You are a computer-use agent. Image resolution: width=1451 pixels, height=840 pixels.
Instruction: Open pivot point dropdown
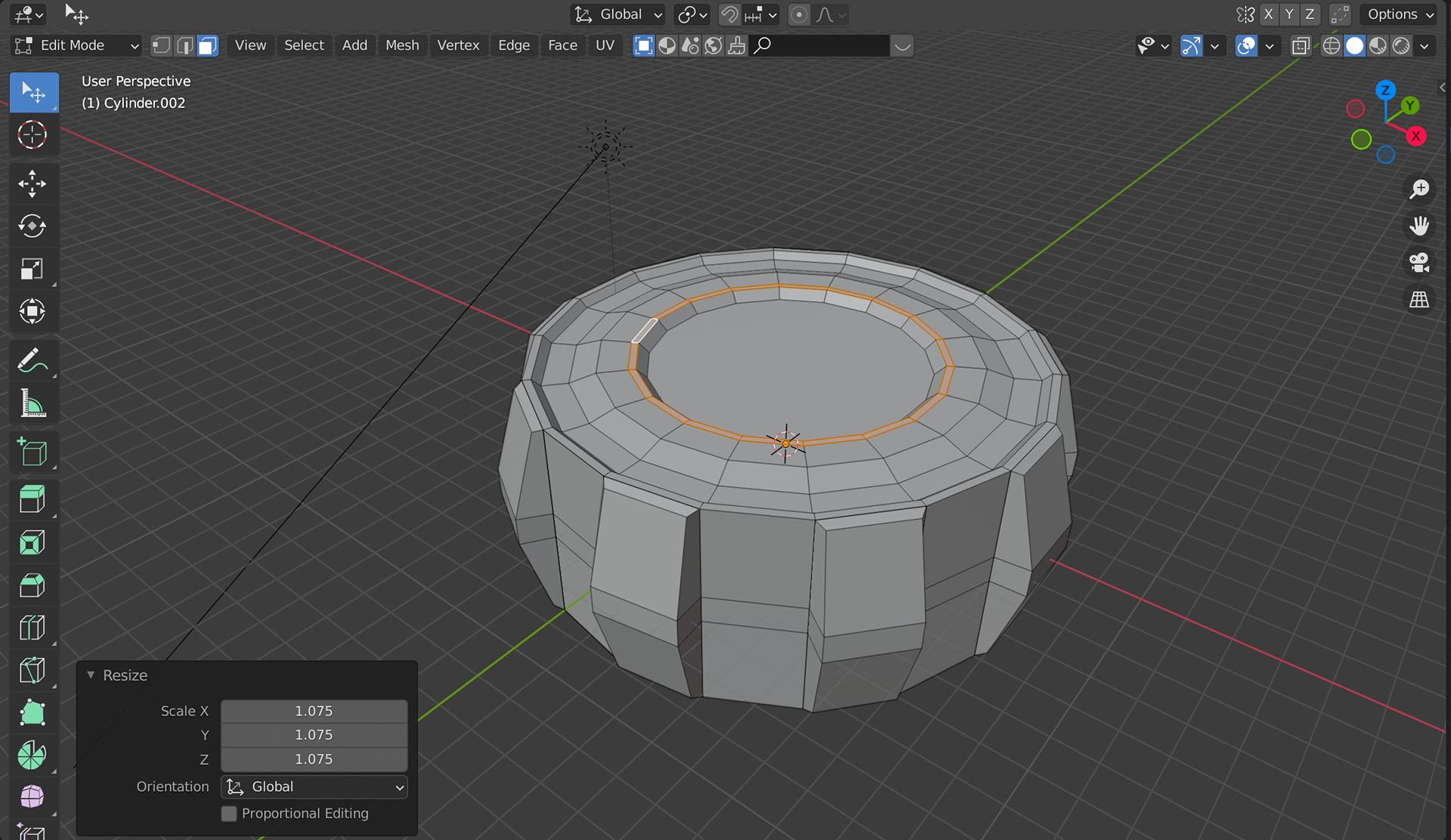point(692,14)
